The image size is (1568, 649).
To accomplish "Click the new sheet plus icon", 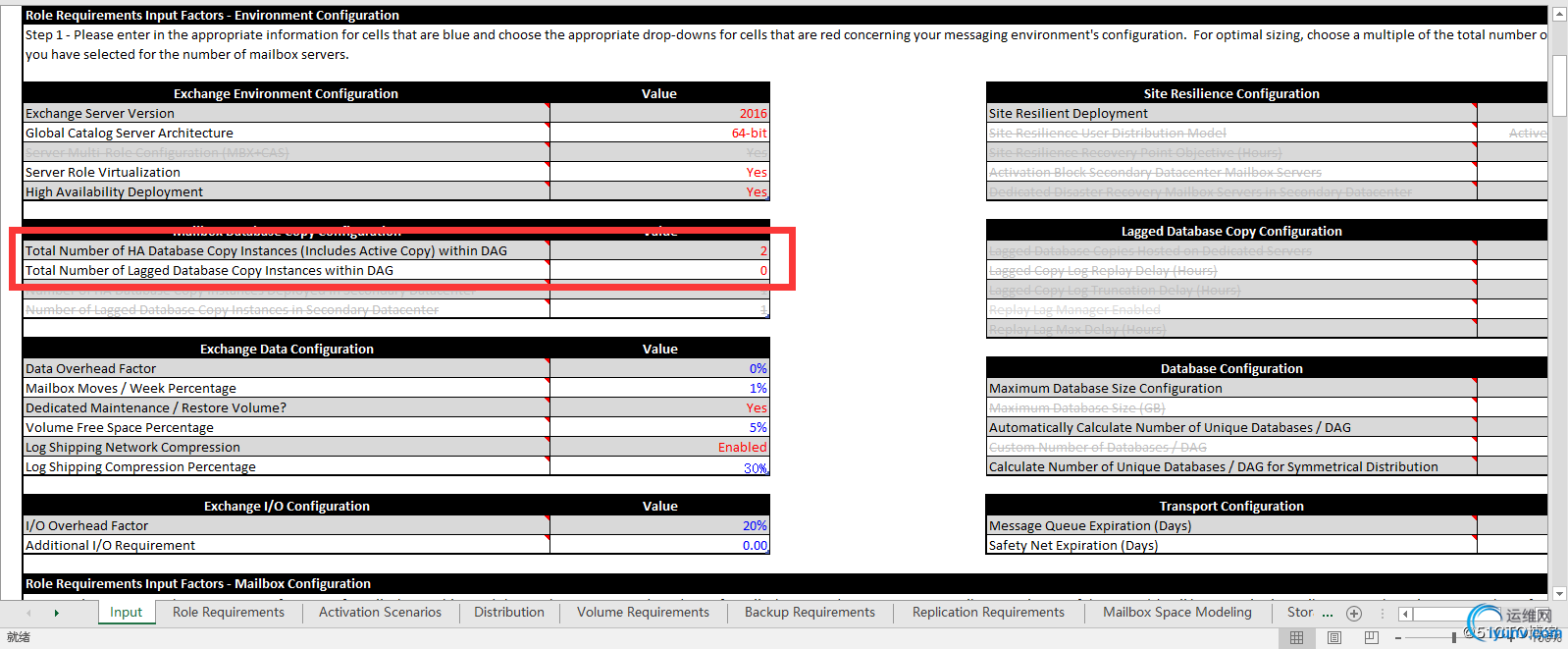I will 1354,614.
